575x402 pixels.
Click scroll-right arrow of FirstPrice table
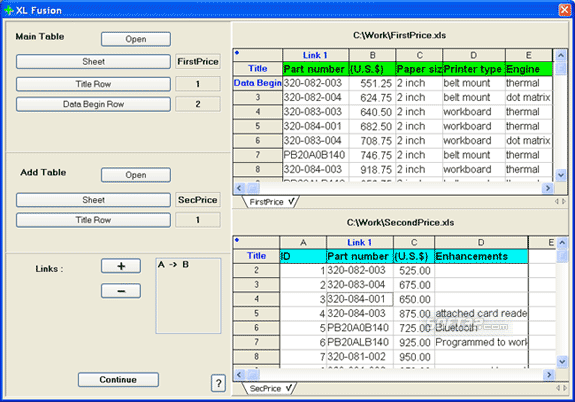coord(547,188)
